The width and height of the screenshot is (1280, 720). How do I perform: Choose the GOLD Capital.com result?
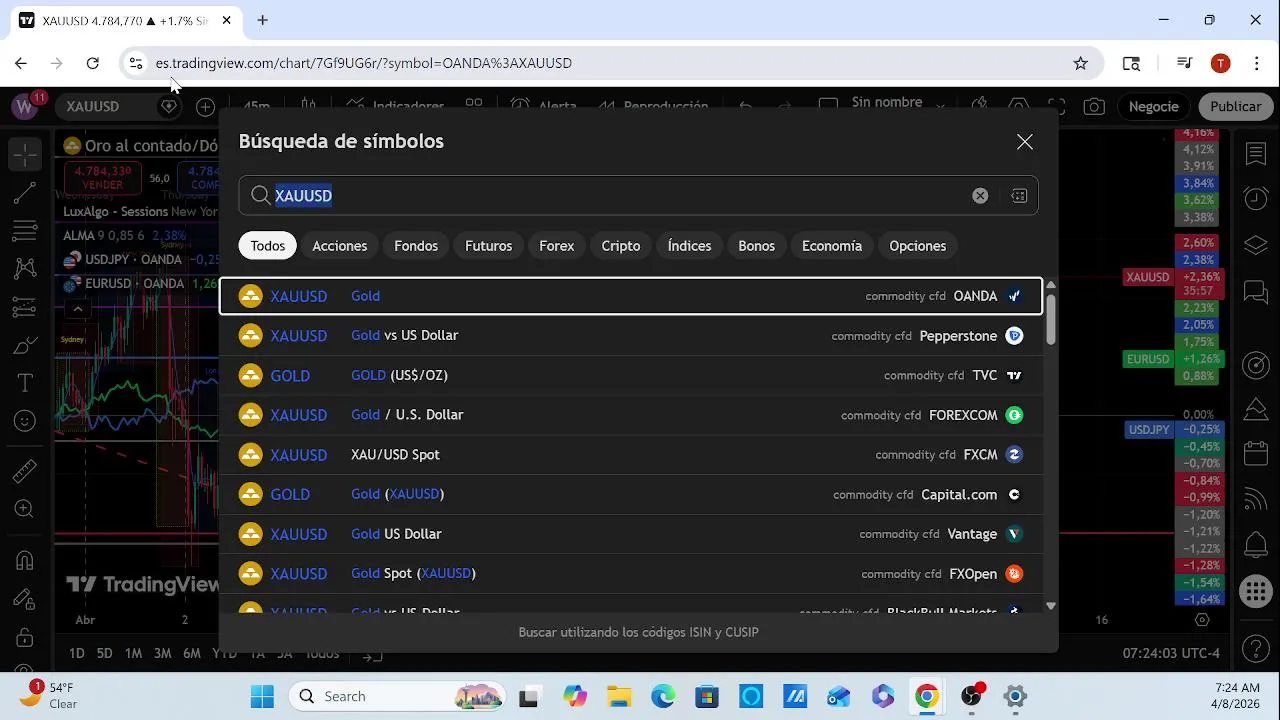631,494
